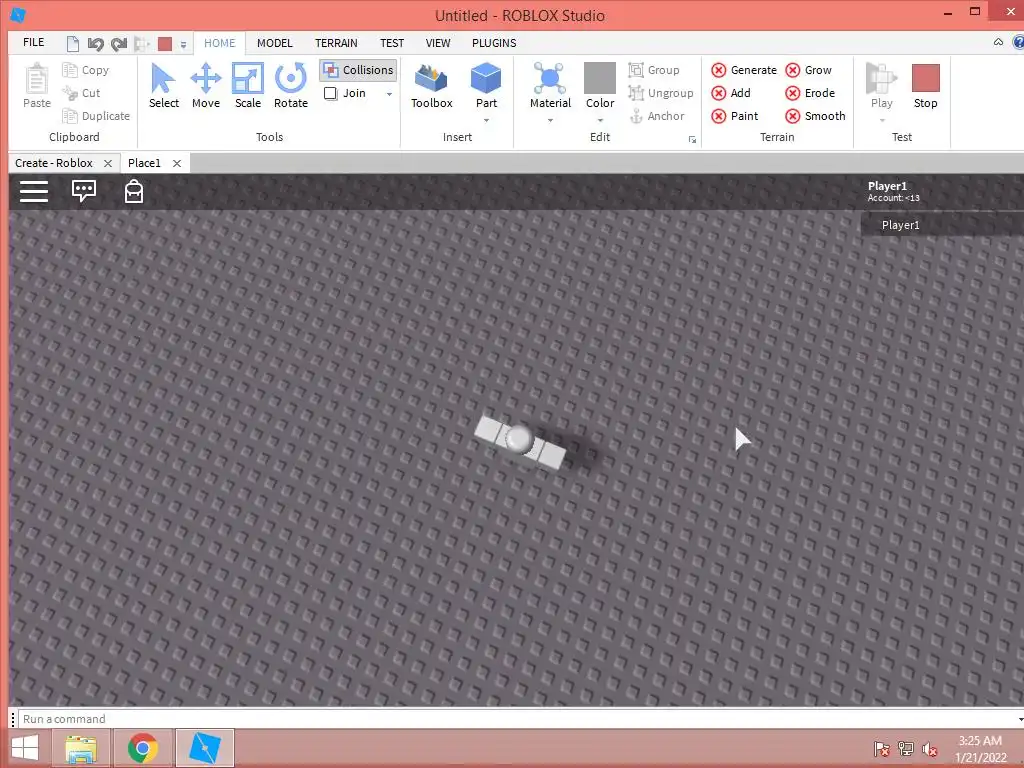The width and height of the screenshot is (1024, 768).
Task: Close the Place1 tab
Action: (x=176, y=163)
